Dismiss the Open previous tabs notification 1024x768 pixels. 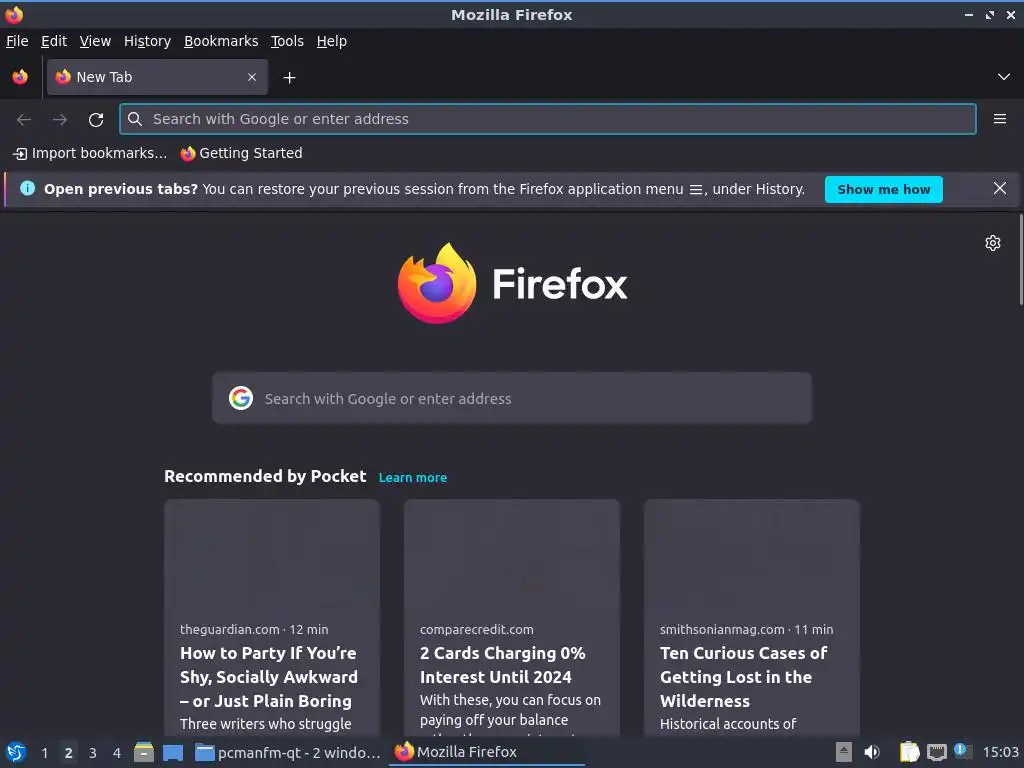[1000, 188]
